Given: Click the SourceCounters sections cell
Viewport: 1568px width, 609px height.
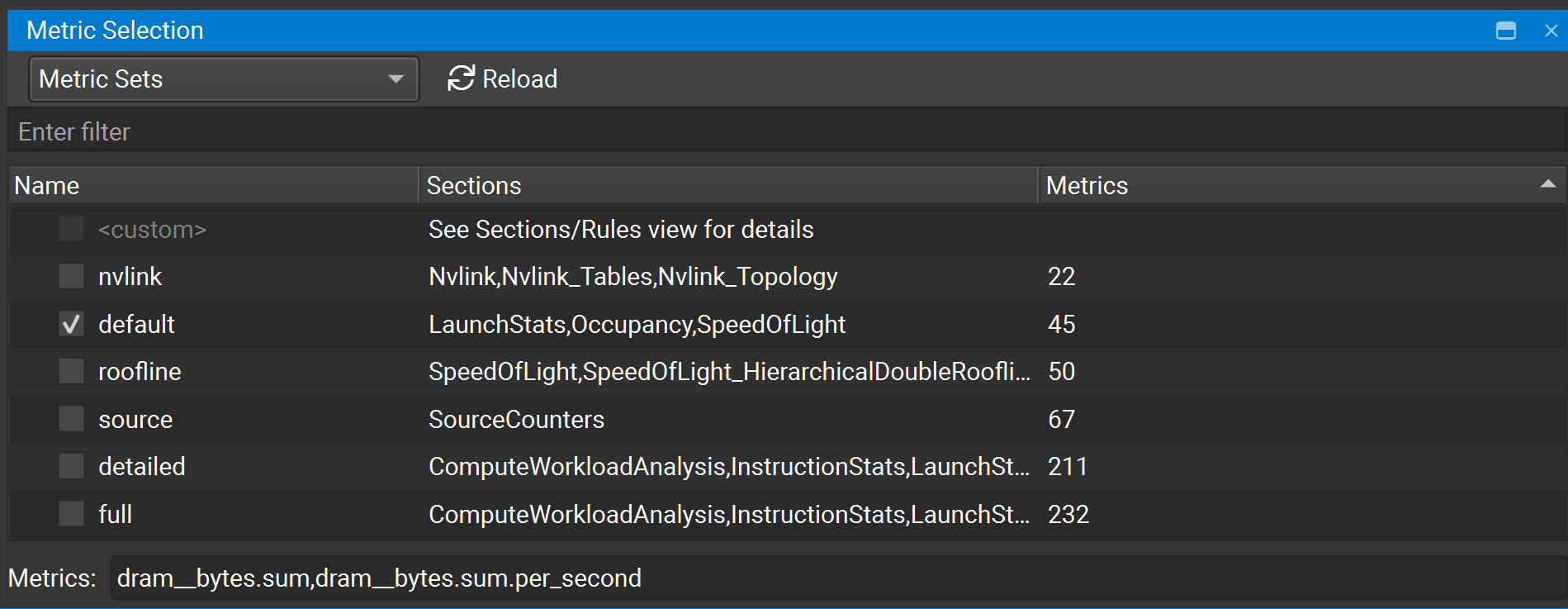Looking at the screenshot, I should [x=516, y=419].
